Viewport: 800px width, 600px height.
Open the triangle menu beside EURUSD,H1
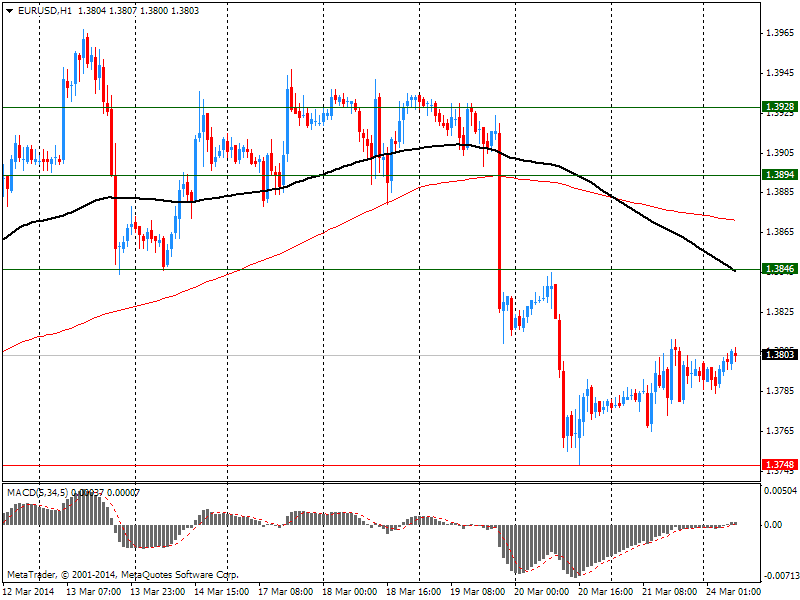[x=10, y=11]
